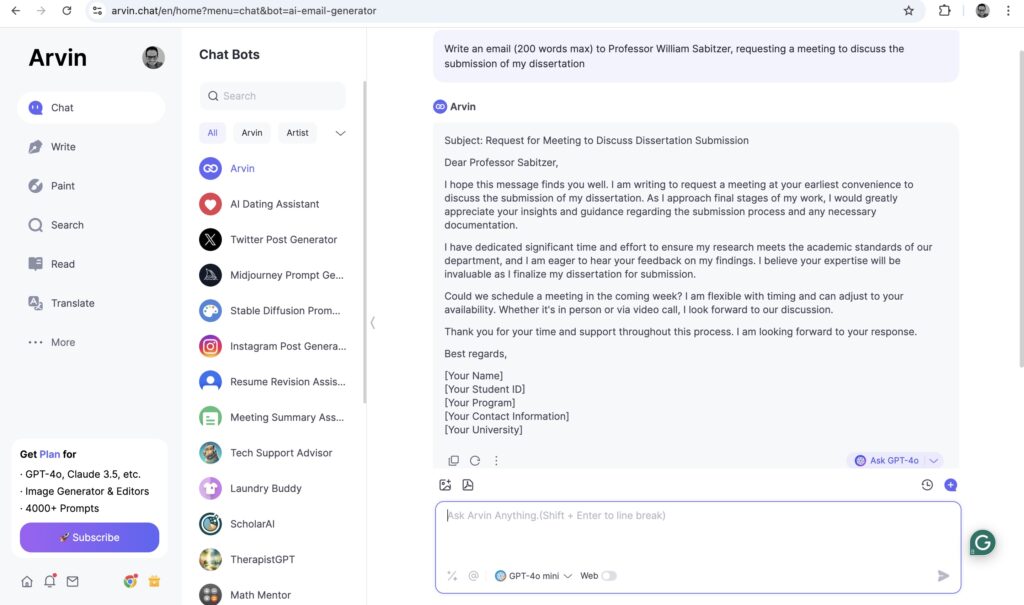1024x605 pixels.
Task: Click the Arvin logo text
Action: point(57,57)
